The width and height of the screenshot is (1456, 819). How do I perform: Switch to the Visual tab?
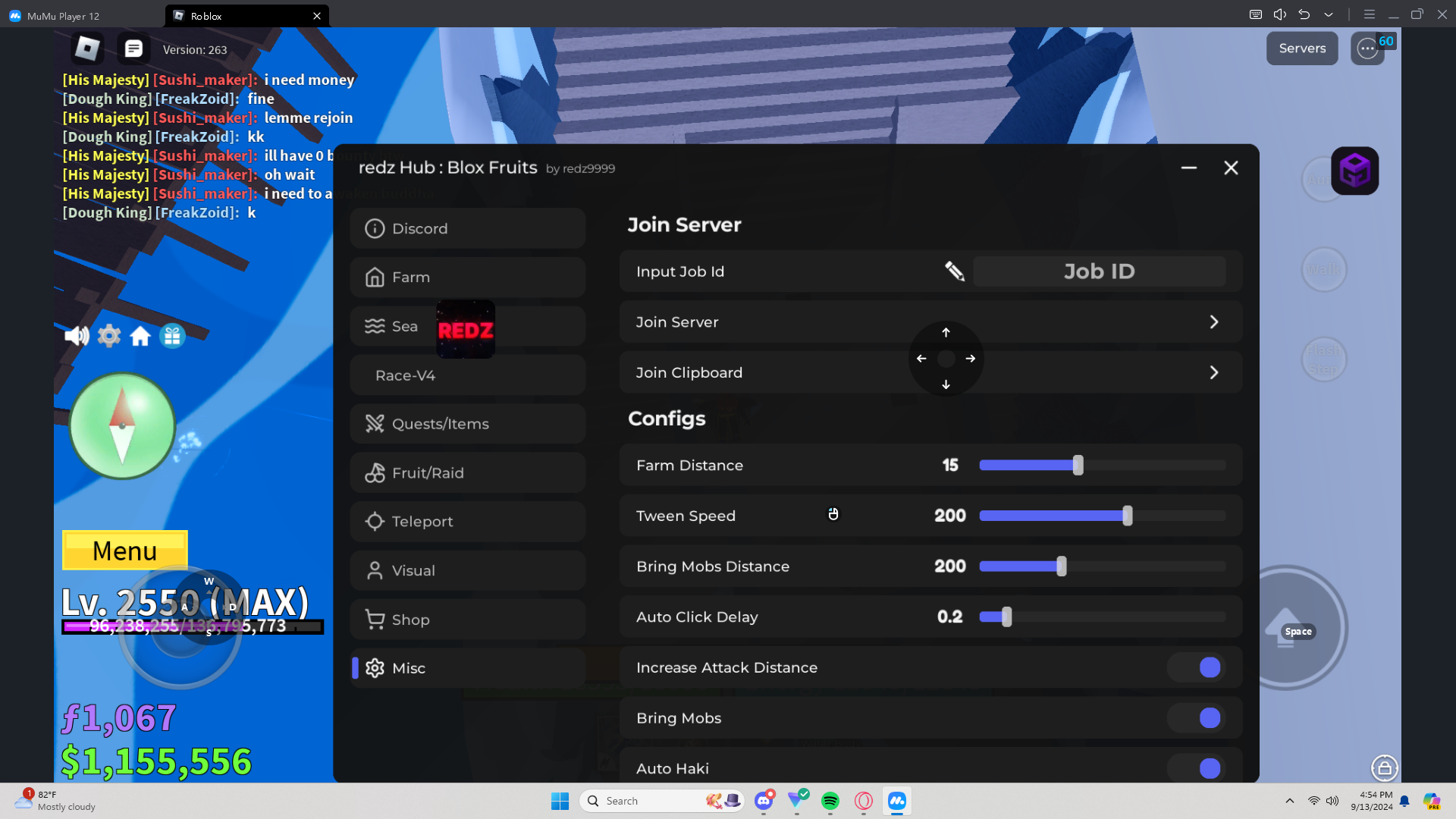coord(468,571)
